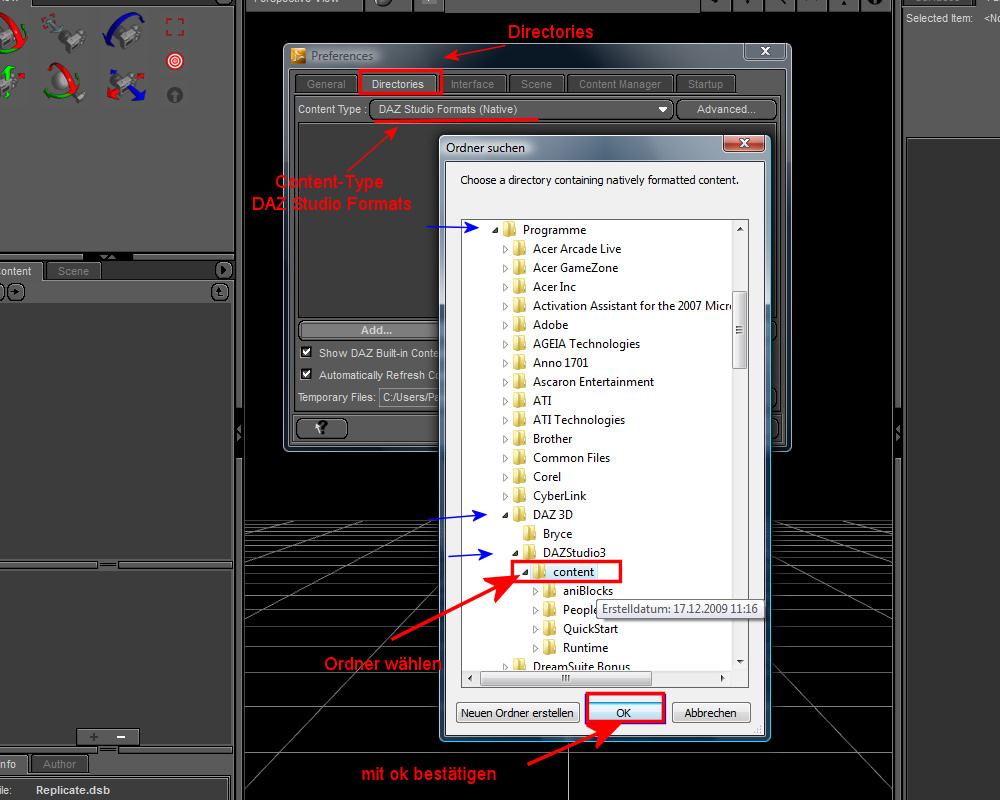Click the red target aim icon
Image resolution: width=1000 pixels, height=800 pixels.
point(175,61)
